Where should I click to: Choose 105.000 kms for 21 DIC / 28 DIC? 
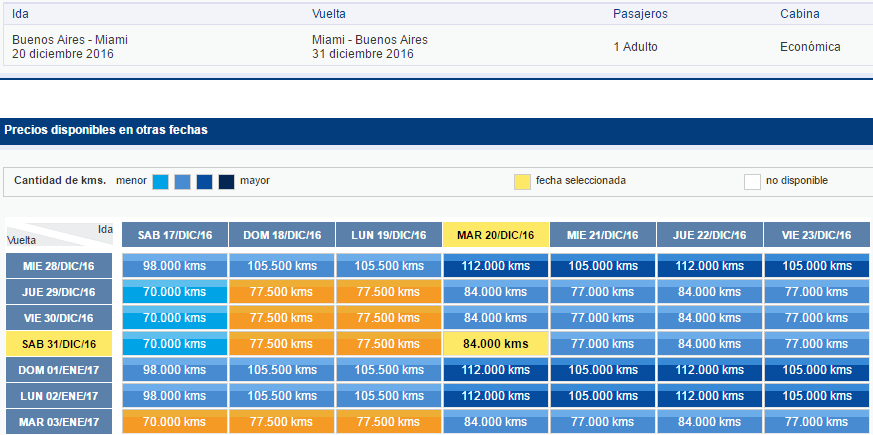point(603,266)
